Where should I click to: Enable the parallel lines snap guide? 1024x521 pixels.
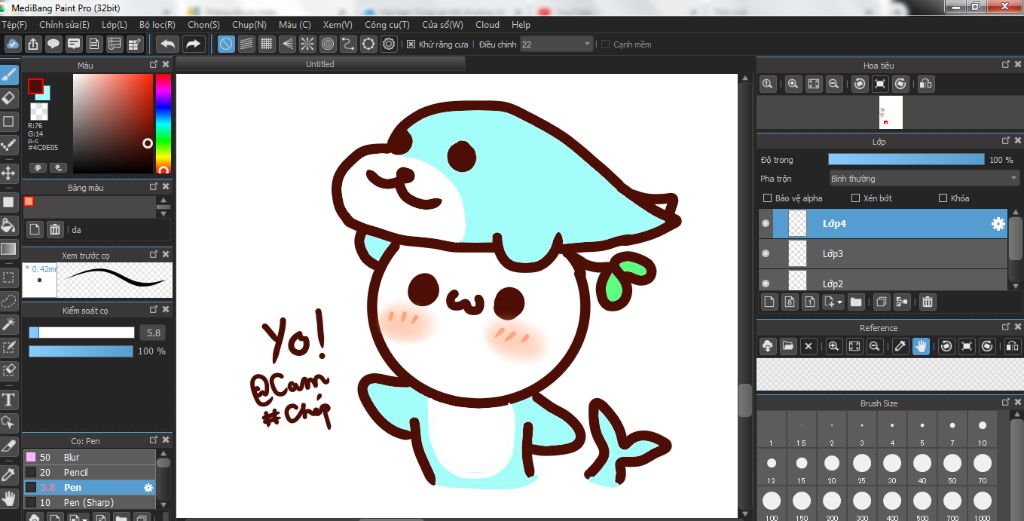pyautogui.click(x=246, y=44)
